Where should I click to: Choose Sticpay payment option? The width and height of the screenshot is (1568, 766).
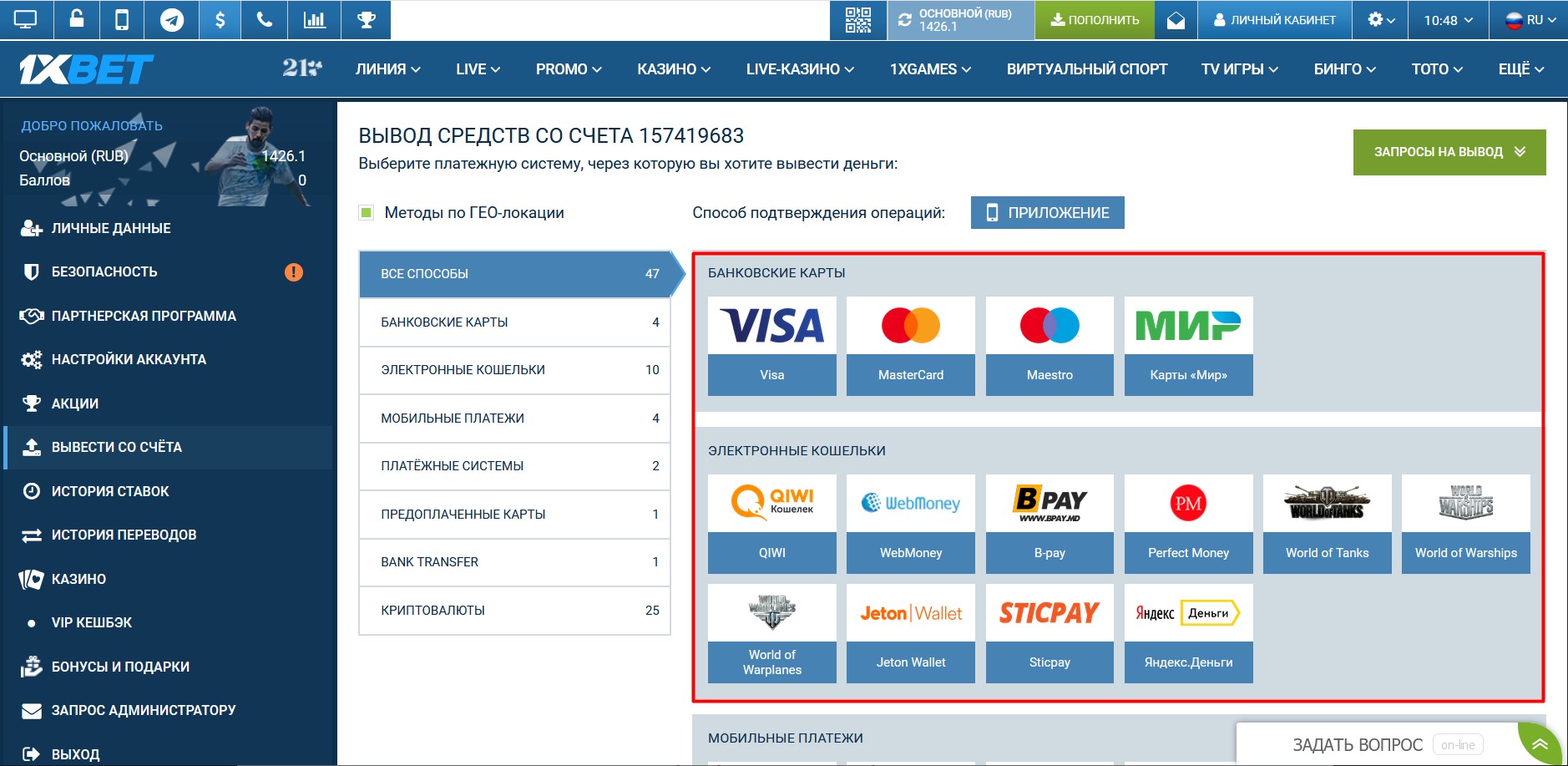coord(1050,633)
